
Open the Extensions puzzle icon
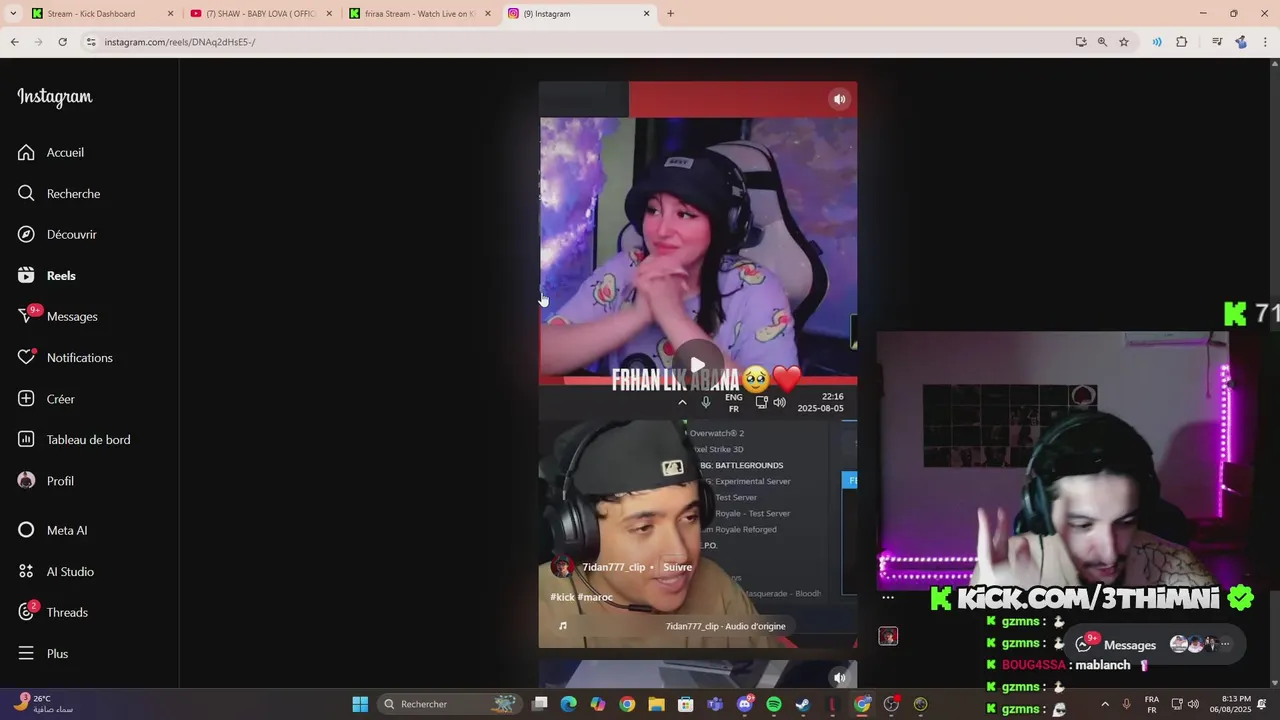[x=1182, y=42]
